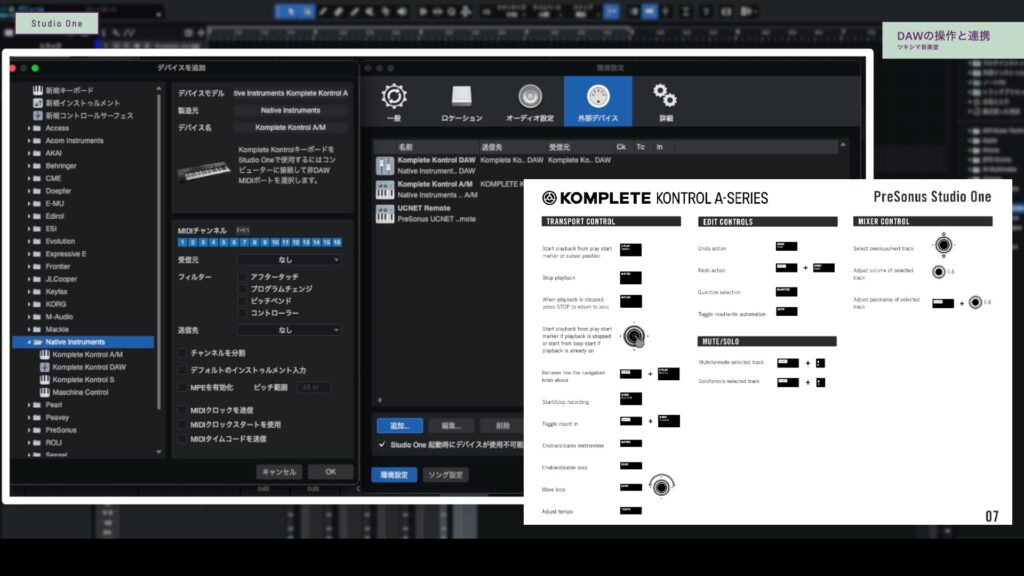Click the ピッチ範囲 value field

[312, 387]
